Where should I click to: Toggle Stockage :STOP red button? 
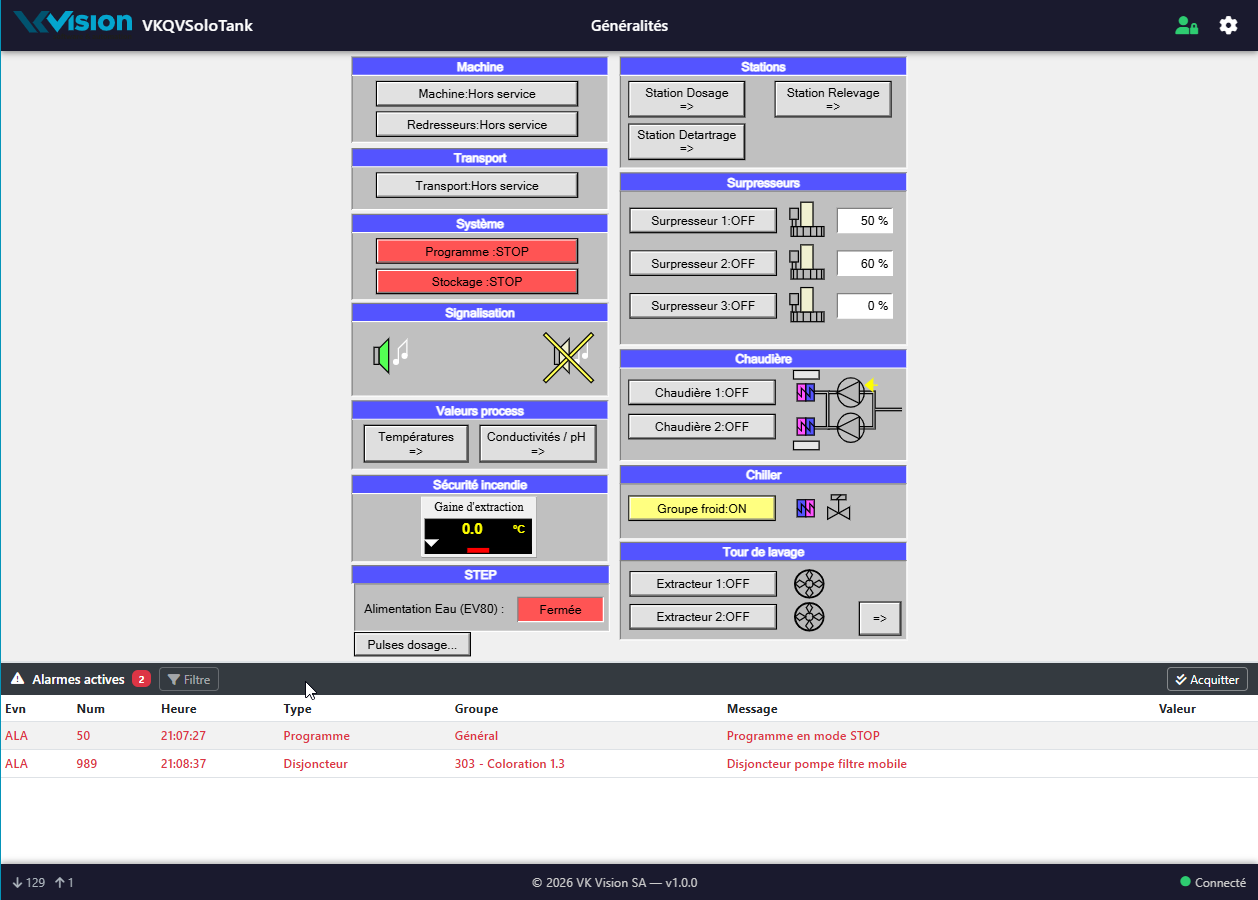tap(477, 282)
